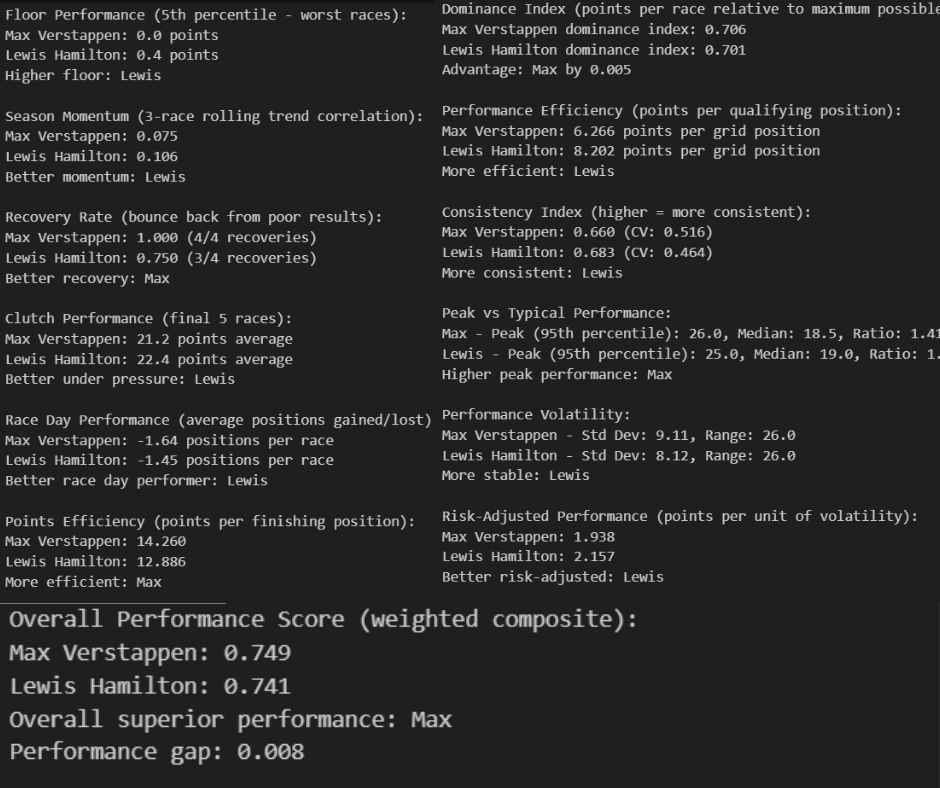Click the 'Floor Performance' heading line
940x788 pixels.
[x=206, y=15]
